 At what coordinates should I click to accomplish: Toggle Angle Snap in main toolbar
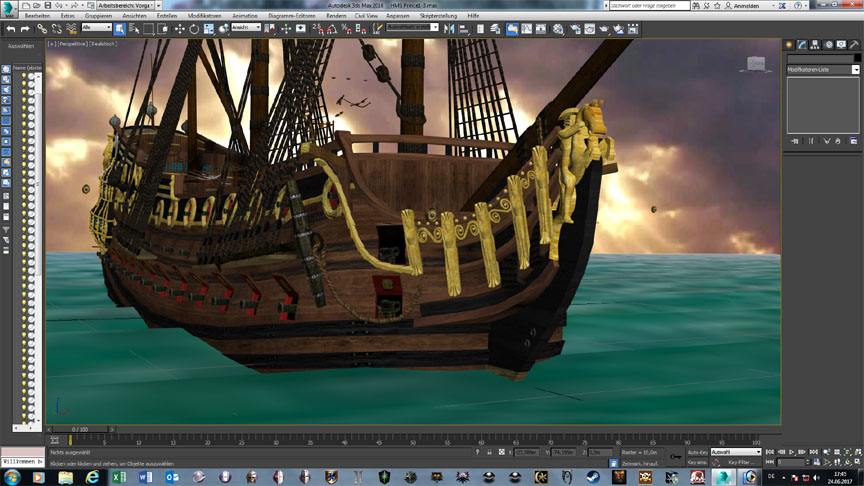332,29
